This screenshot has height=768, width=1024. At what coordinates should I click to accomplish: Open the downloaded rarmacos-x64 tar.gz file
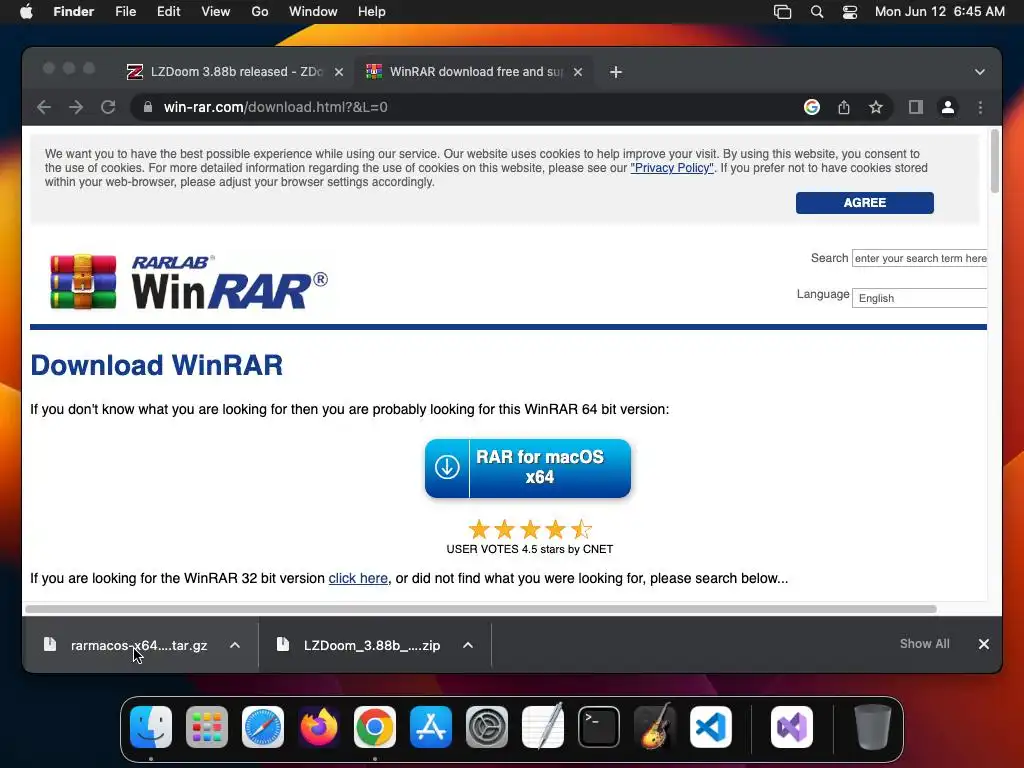[x=138, y=645]
